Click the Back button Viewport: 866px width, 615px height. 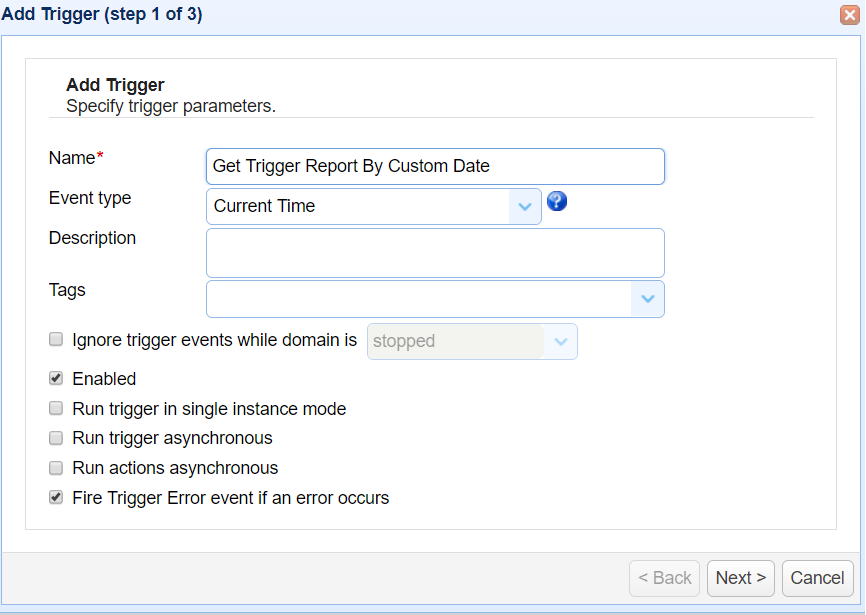pos(664,578)
